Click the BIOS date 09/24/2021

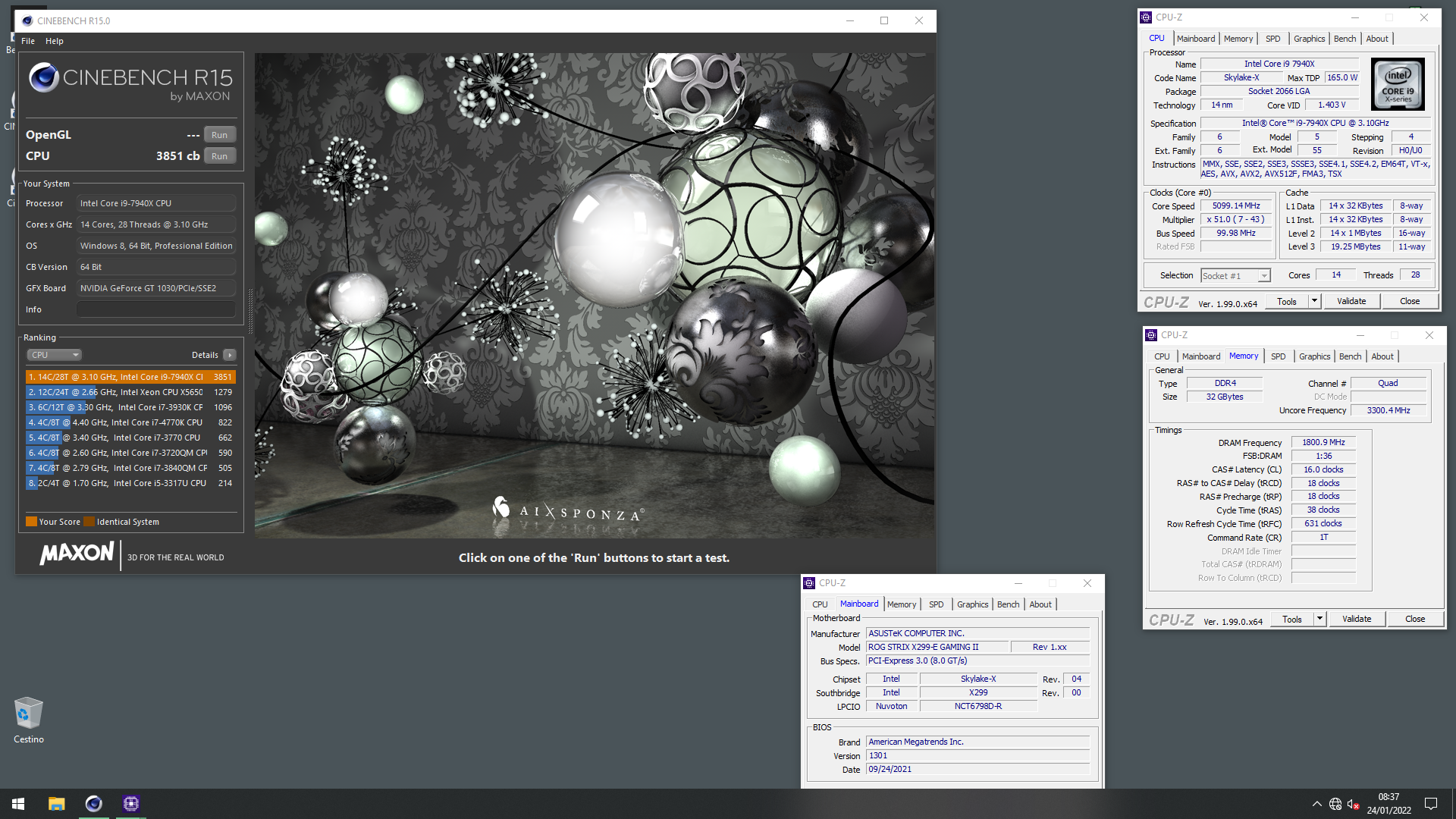coord(977,770)
